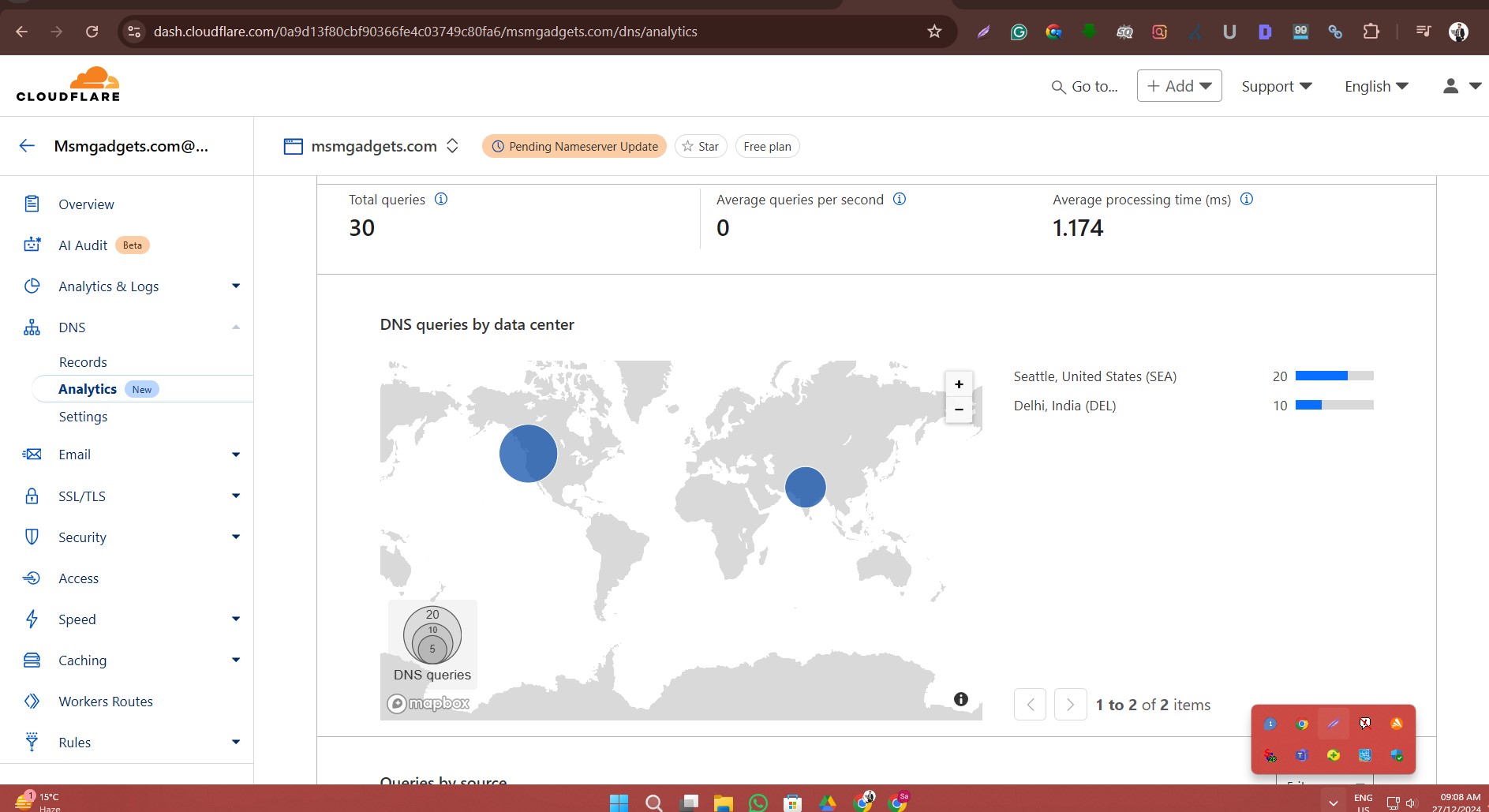Click info icon beside Average queries per second
This screenshot has height=812, width=1489.
tap(899, 199)
